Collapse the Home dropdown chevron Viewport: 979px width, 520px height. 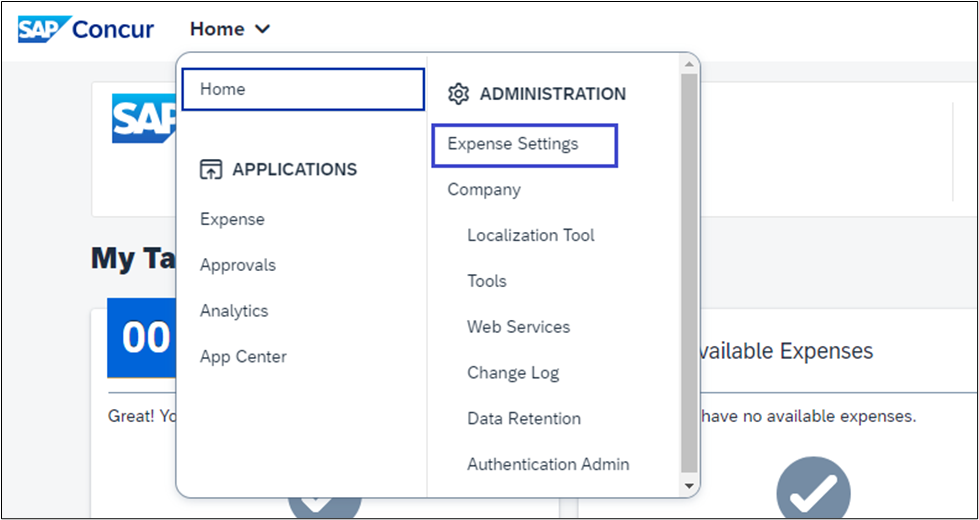263,30
